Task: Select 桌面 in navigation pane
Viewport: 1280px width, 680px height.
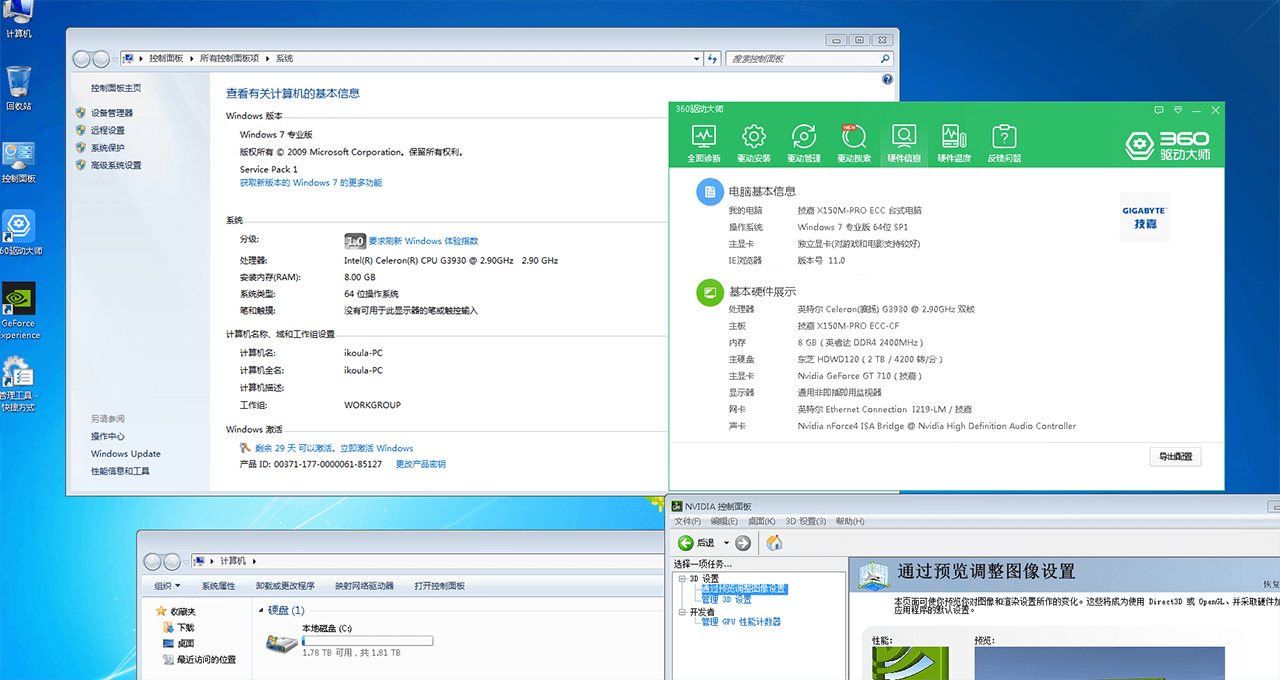Action: coord(179,643)
